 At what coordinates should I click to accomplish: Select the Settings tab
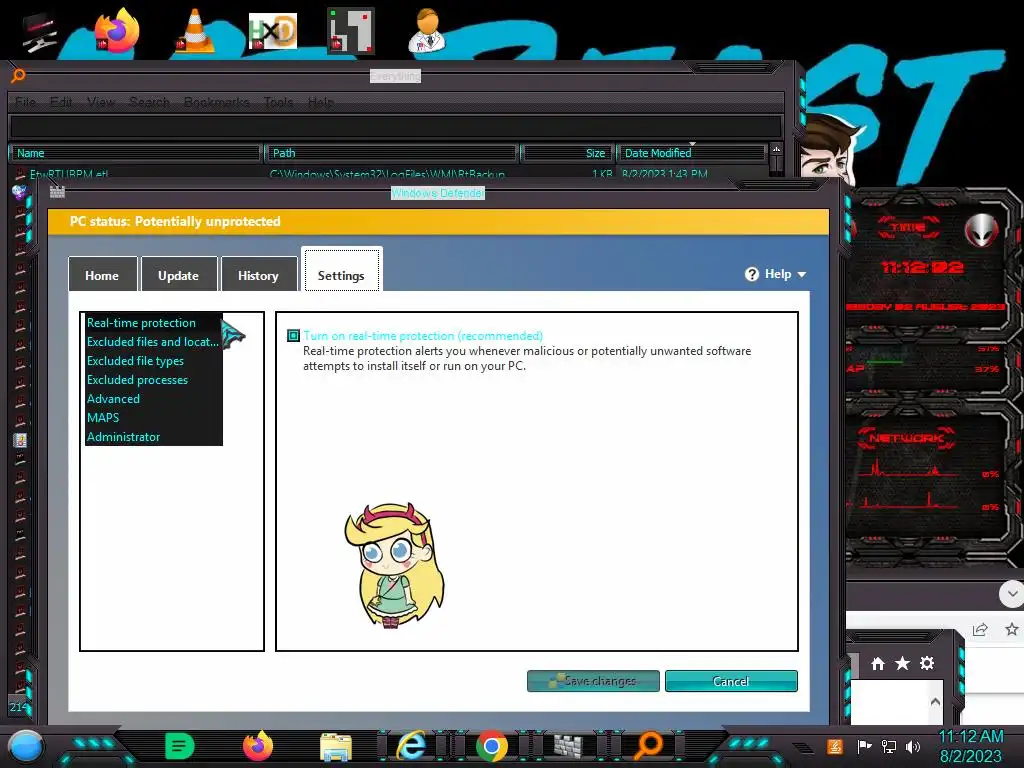[342, 270]
